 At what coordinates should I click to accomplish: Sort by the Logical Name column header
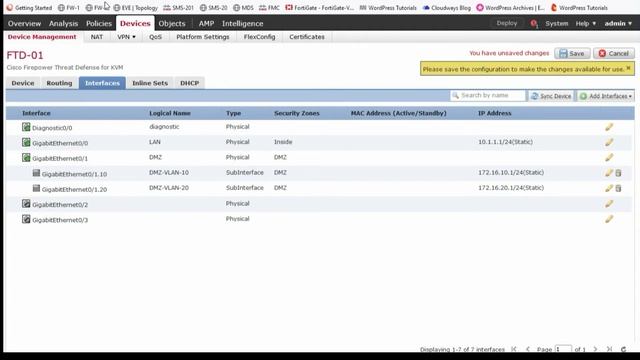(170, 113)
